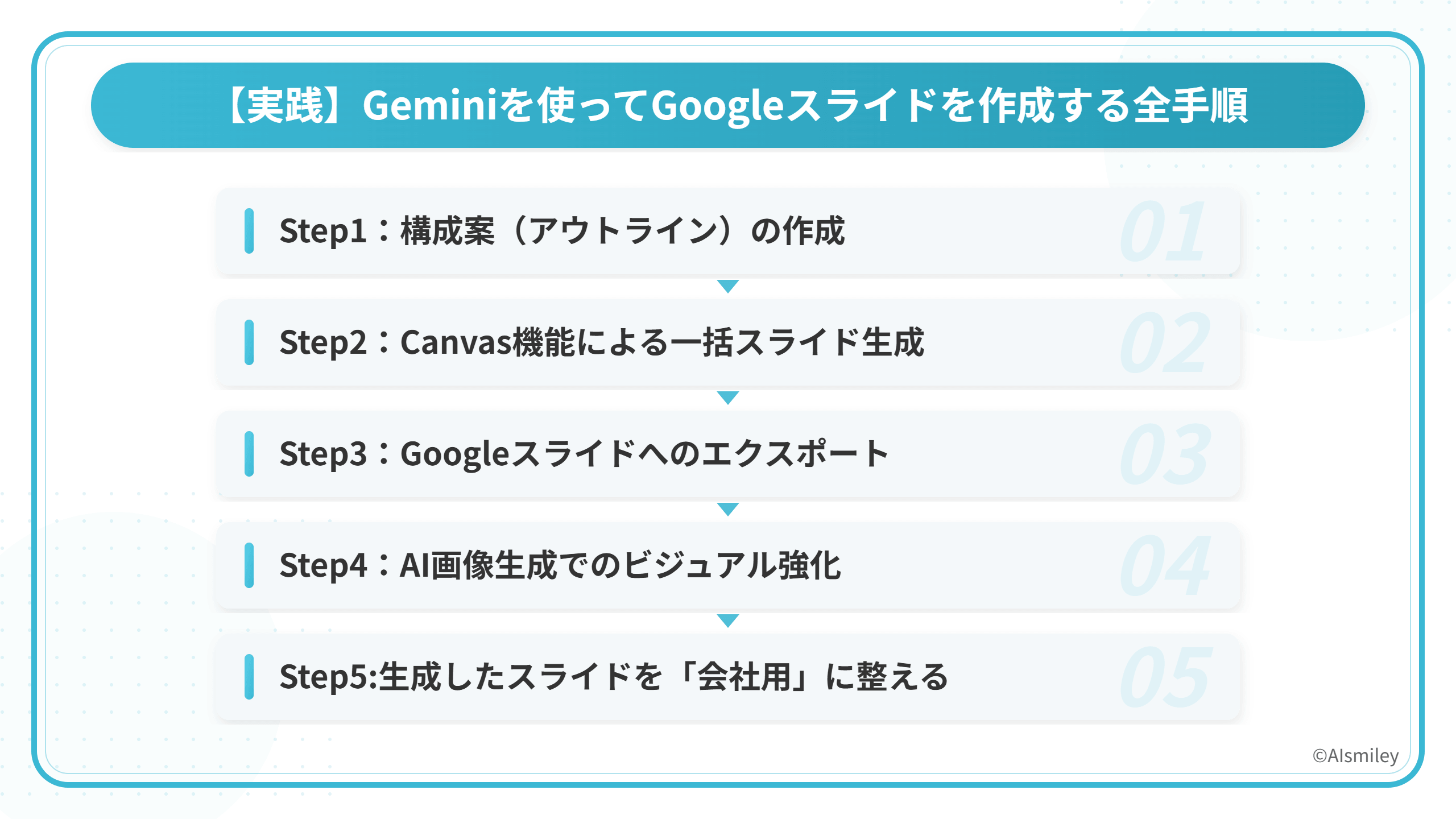Click the down arrow between Step3 and Step4
Screen dimensions: 1456x819
click(728, 508)
